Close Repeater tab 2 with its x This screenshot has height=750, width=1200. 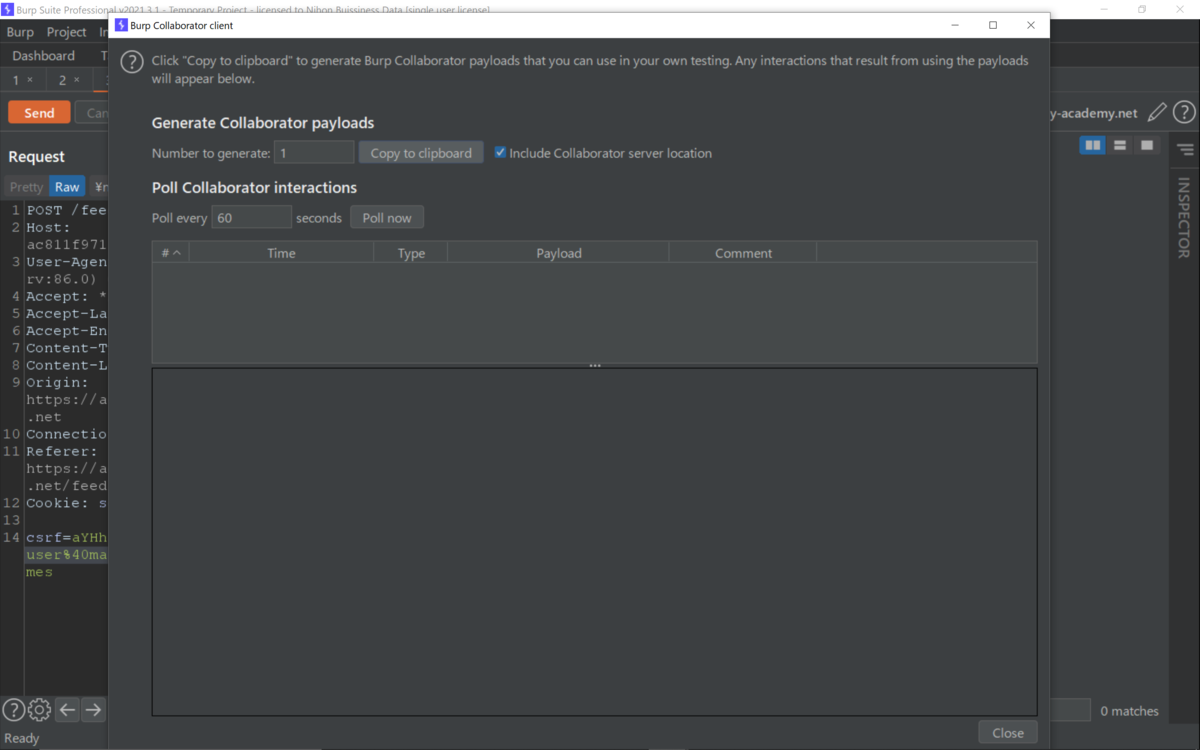[x=76, y=80]
